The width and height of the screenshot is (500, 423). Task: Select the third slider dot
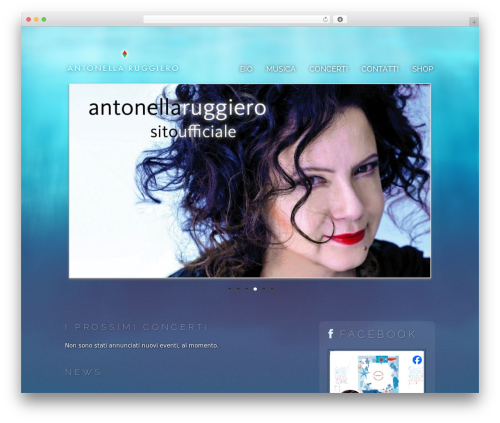[247, 289]
